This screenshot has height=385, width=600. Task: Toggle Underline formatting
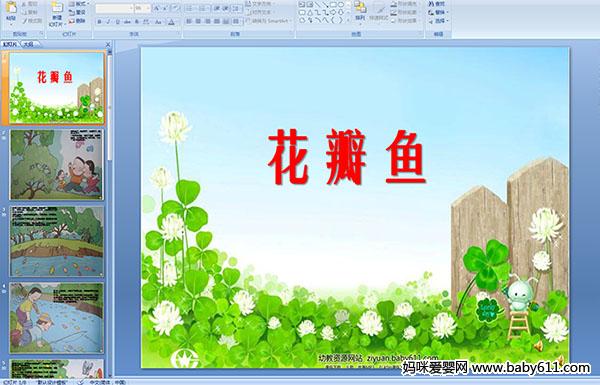click(x=117, y=22)
